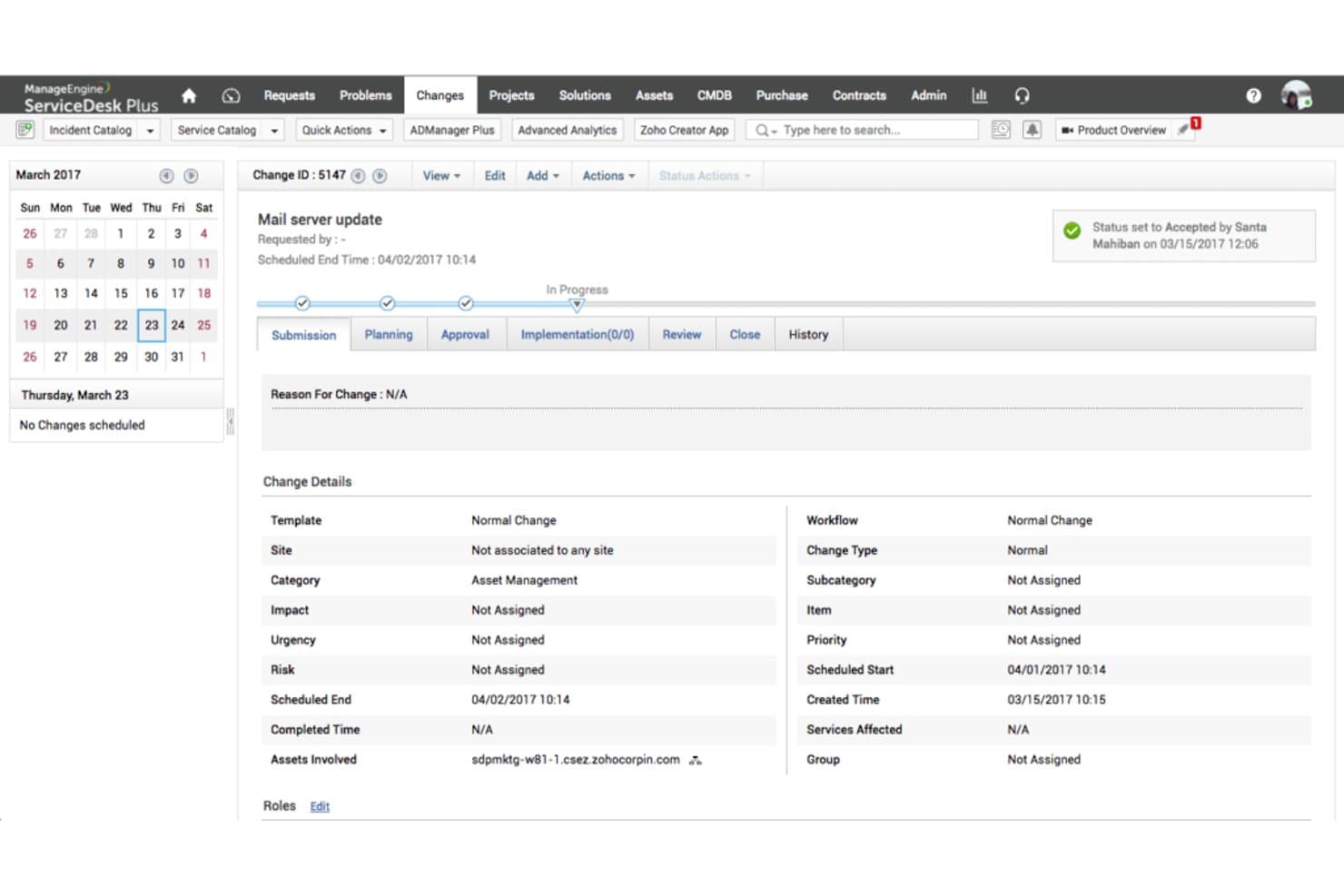Screen dimensions: 1344x896
Task: Open the Actions dropdown menu
Action: tap(608, 175)
